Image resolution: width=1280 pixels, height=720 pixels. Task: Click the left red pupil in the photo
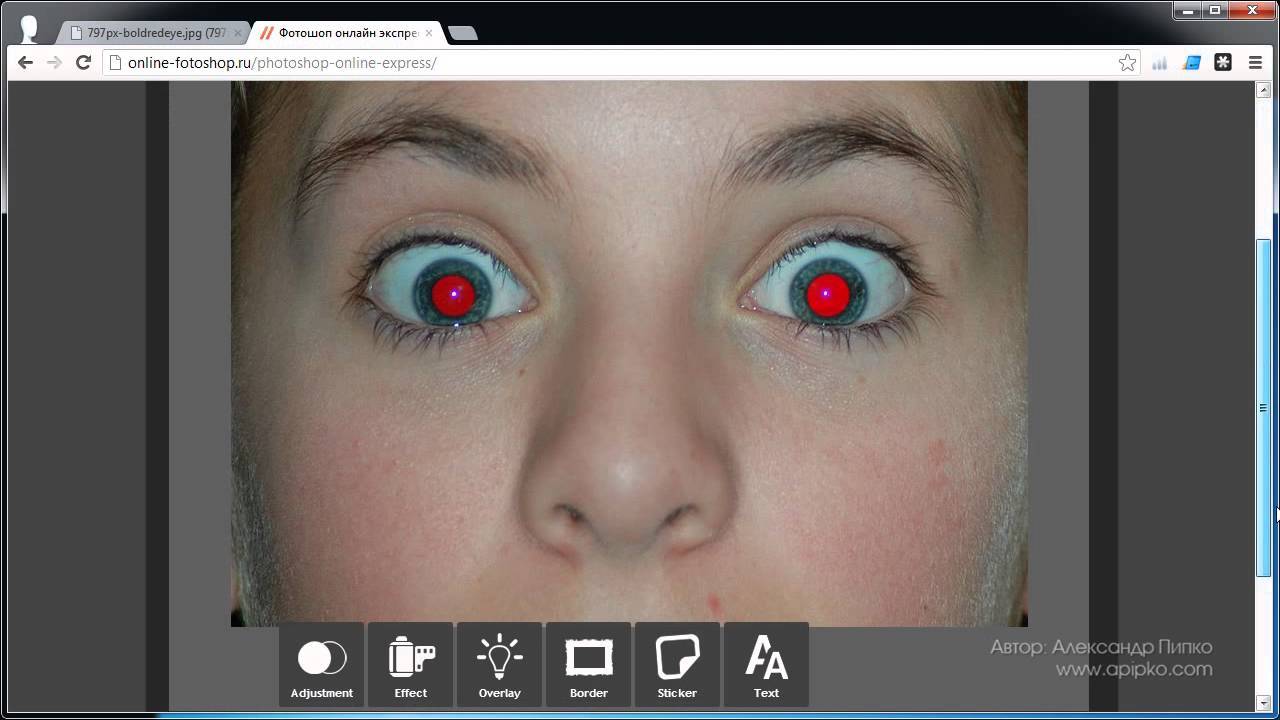coord(453,295)
